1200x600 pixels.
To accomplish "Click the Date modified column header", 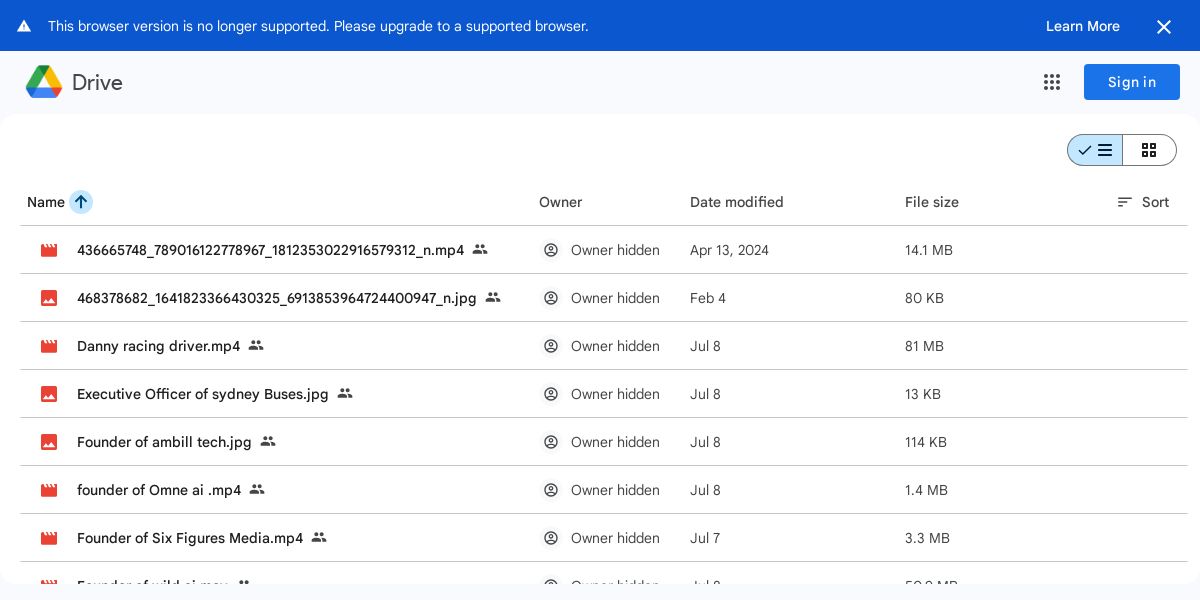I will click(737, 202).
